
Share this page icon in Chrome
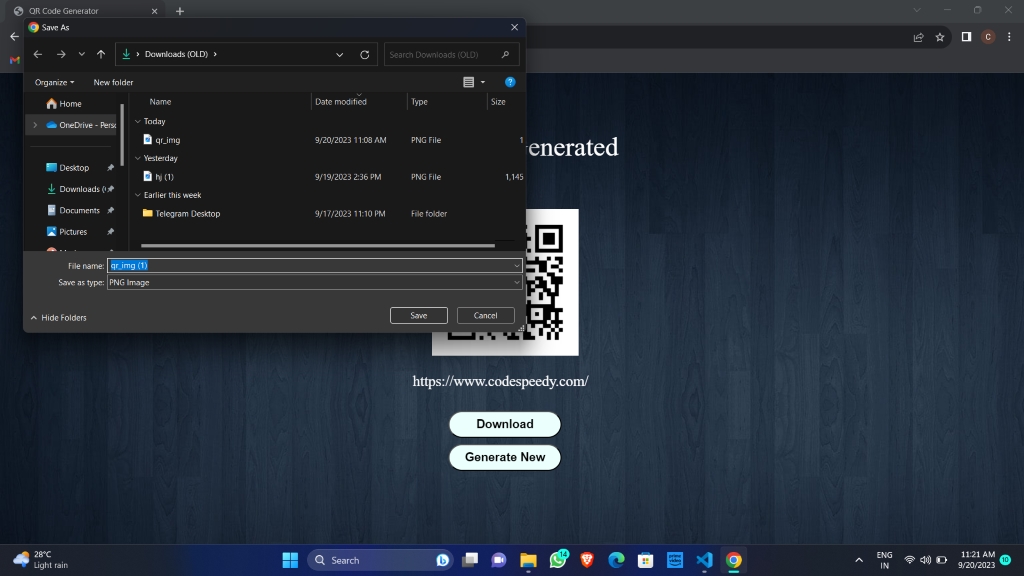[918, 37]
